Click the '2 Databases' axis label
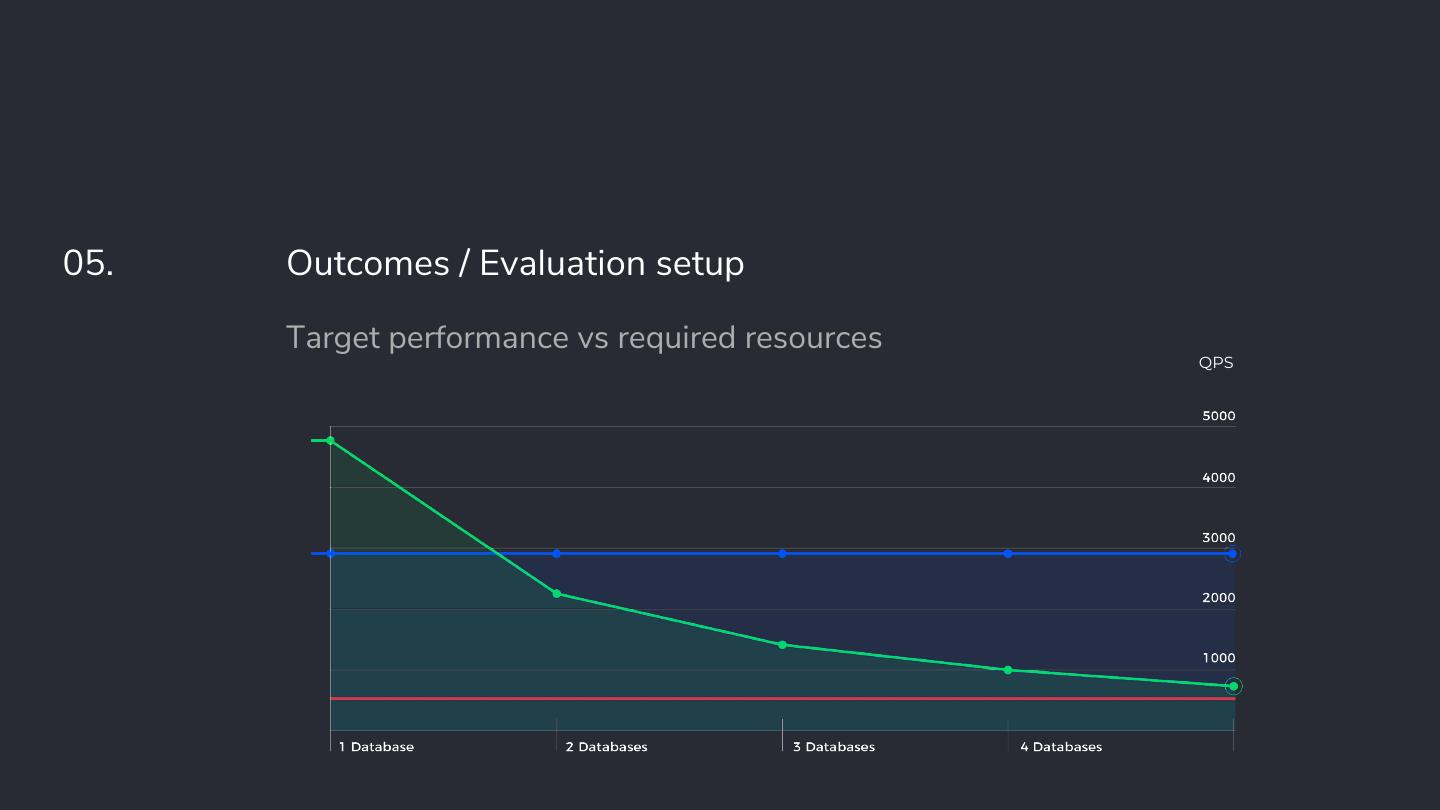The image size is (1440, 810). tap(606, 747)
